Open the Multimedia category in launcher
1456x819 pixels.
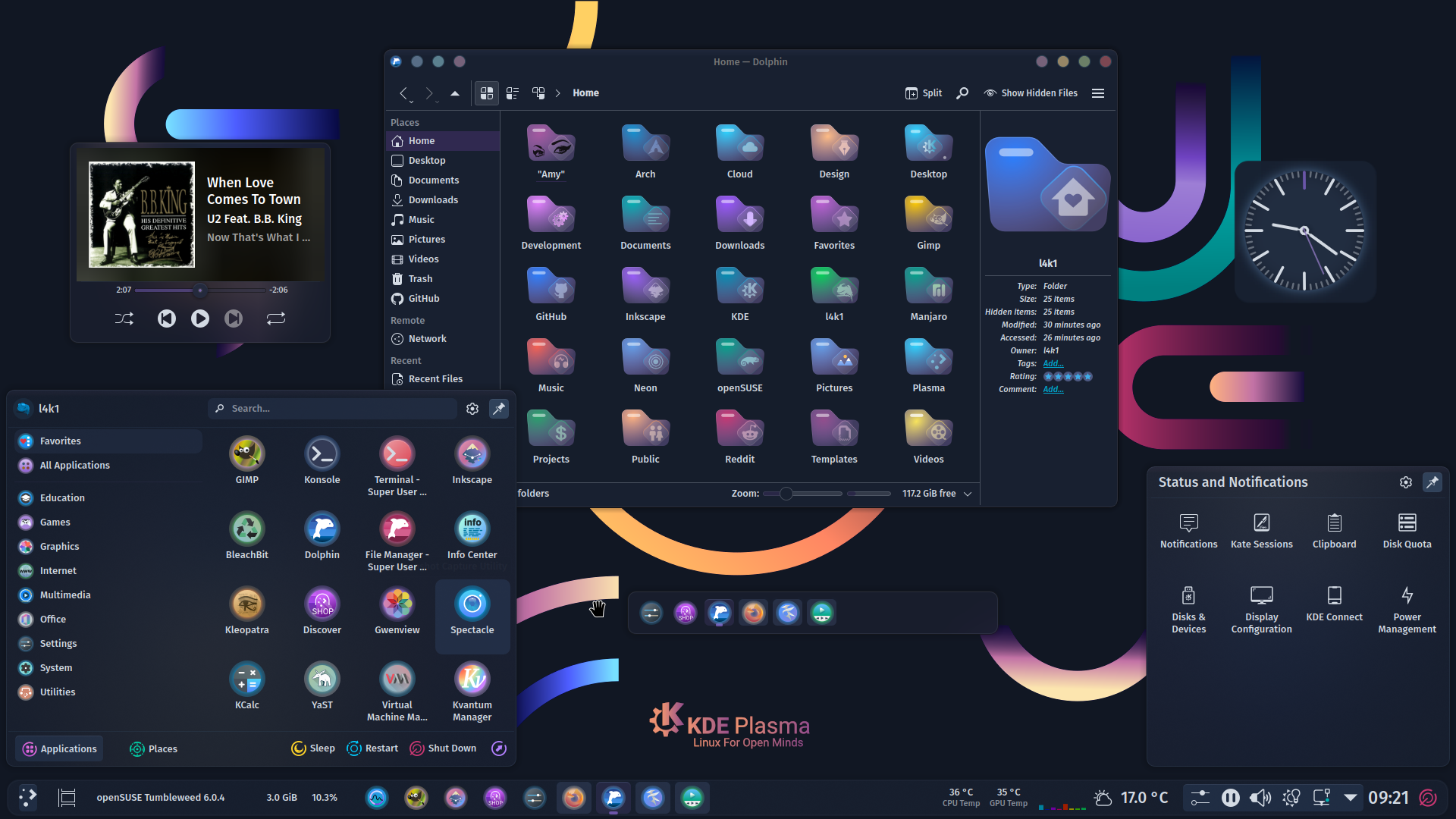108,595
